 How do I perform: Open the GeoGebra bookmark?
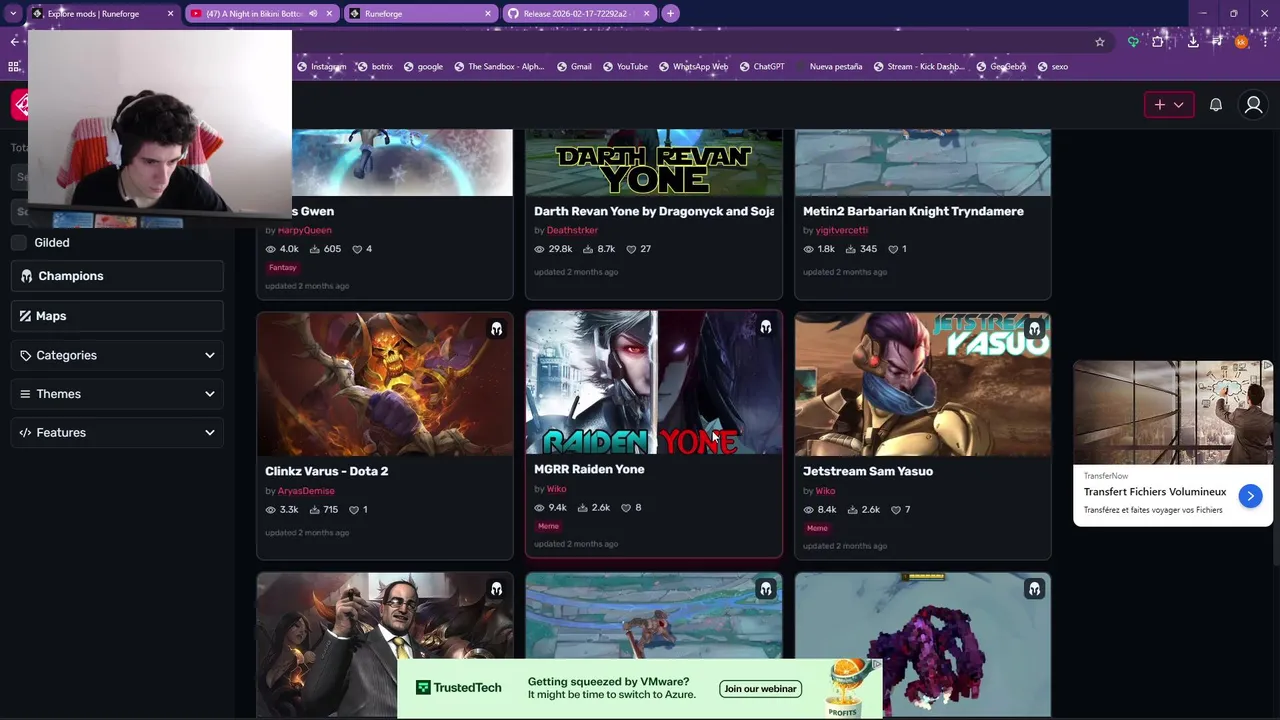pyautogui.click(x=1001, y=67)
